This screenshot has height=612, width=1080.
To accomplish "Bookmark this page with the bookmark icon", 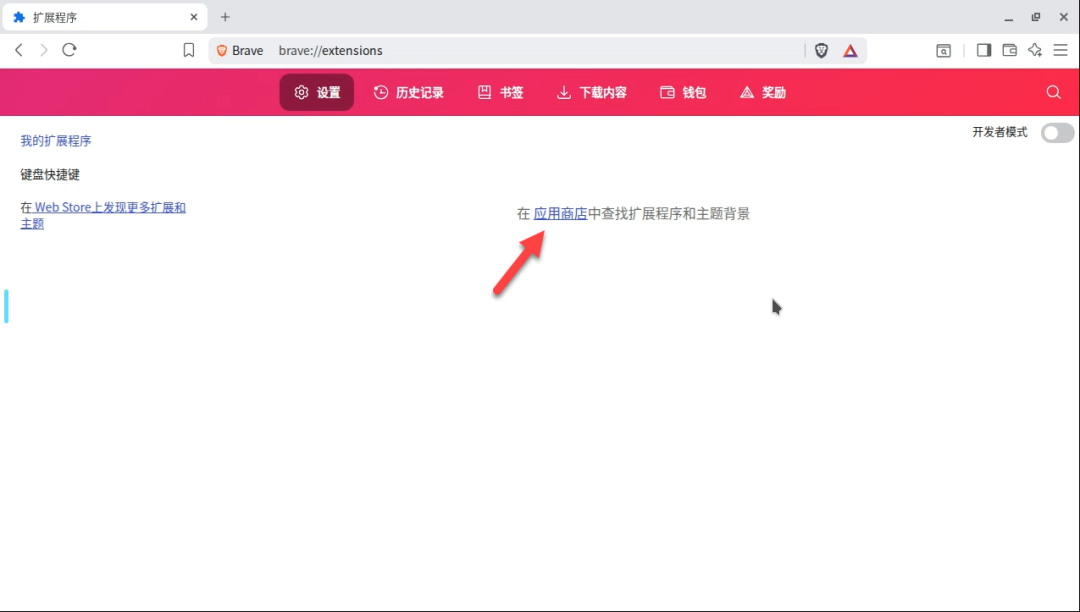I will pos(189,50).
